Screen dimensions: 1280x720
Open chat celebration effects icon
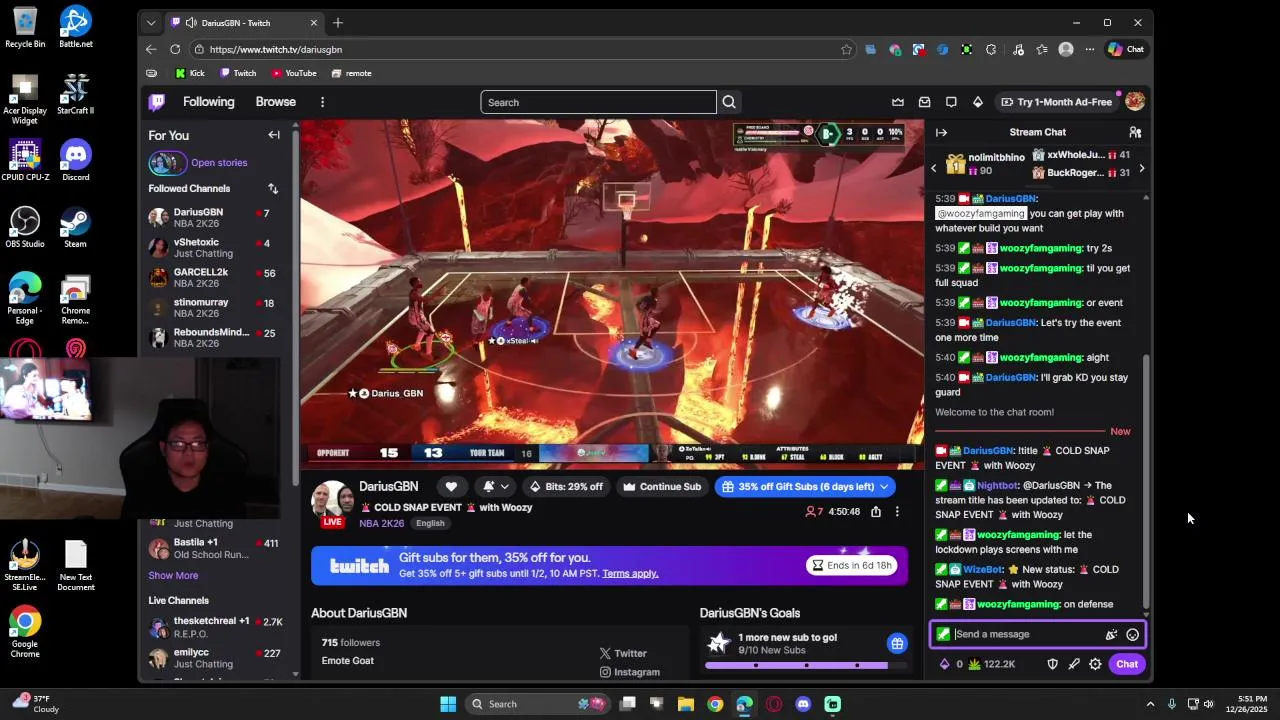(1111, 634)
